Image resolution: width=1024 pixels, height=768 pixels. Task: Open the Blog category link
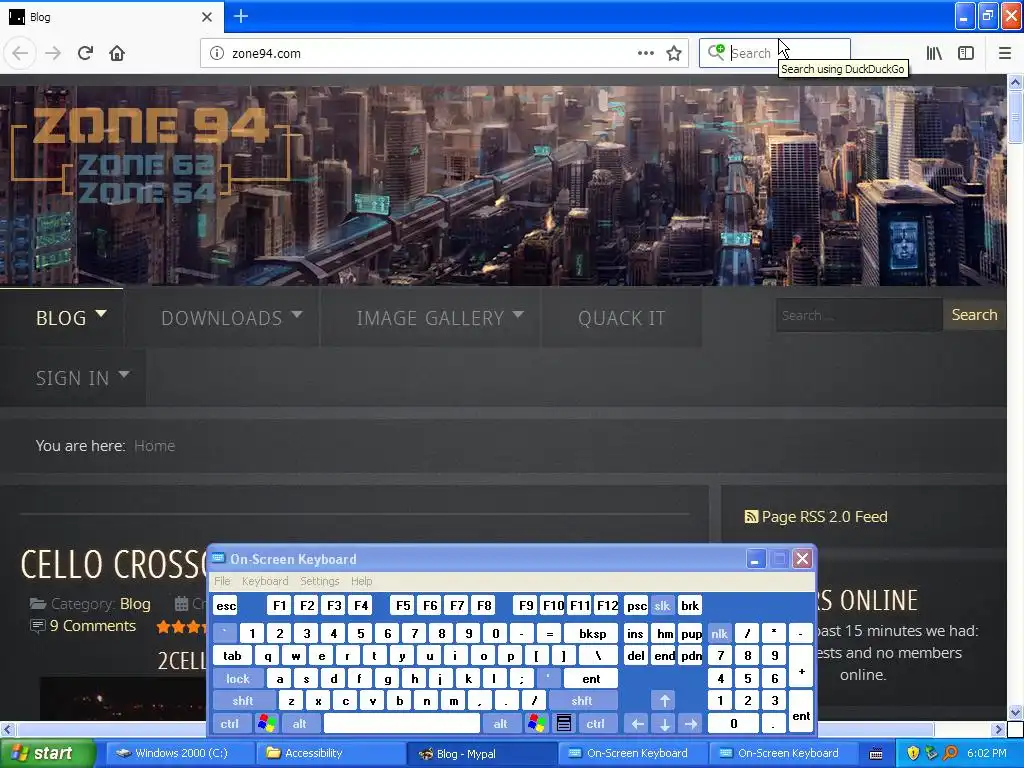(135, 603)
